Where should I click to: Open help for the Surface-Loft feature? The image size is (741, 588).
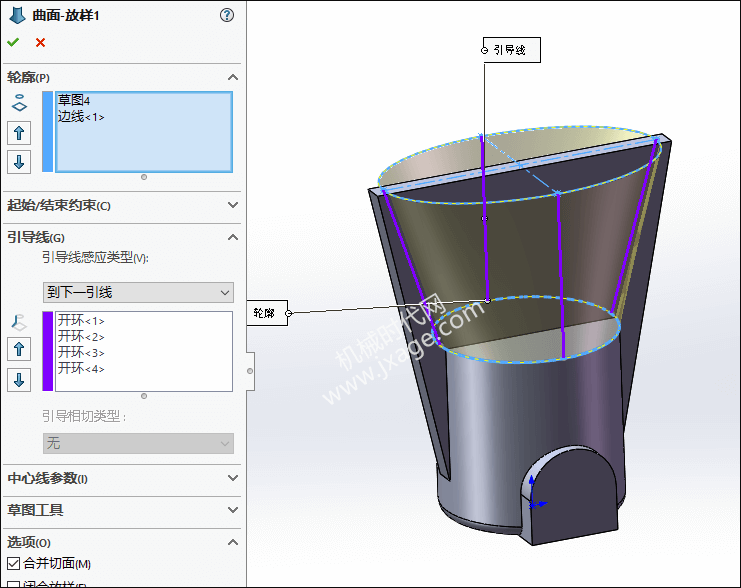[227, 15]
